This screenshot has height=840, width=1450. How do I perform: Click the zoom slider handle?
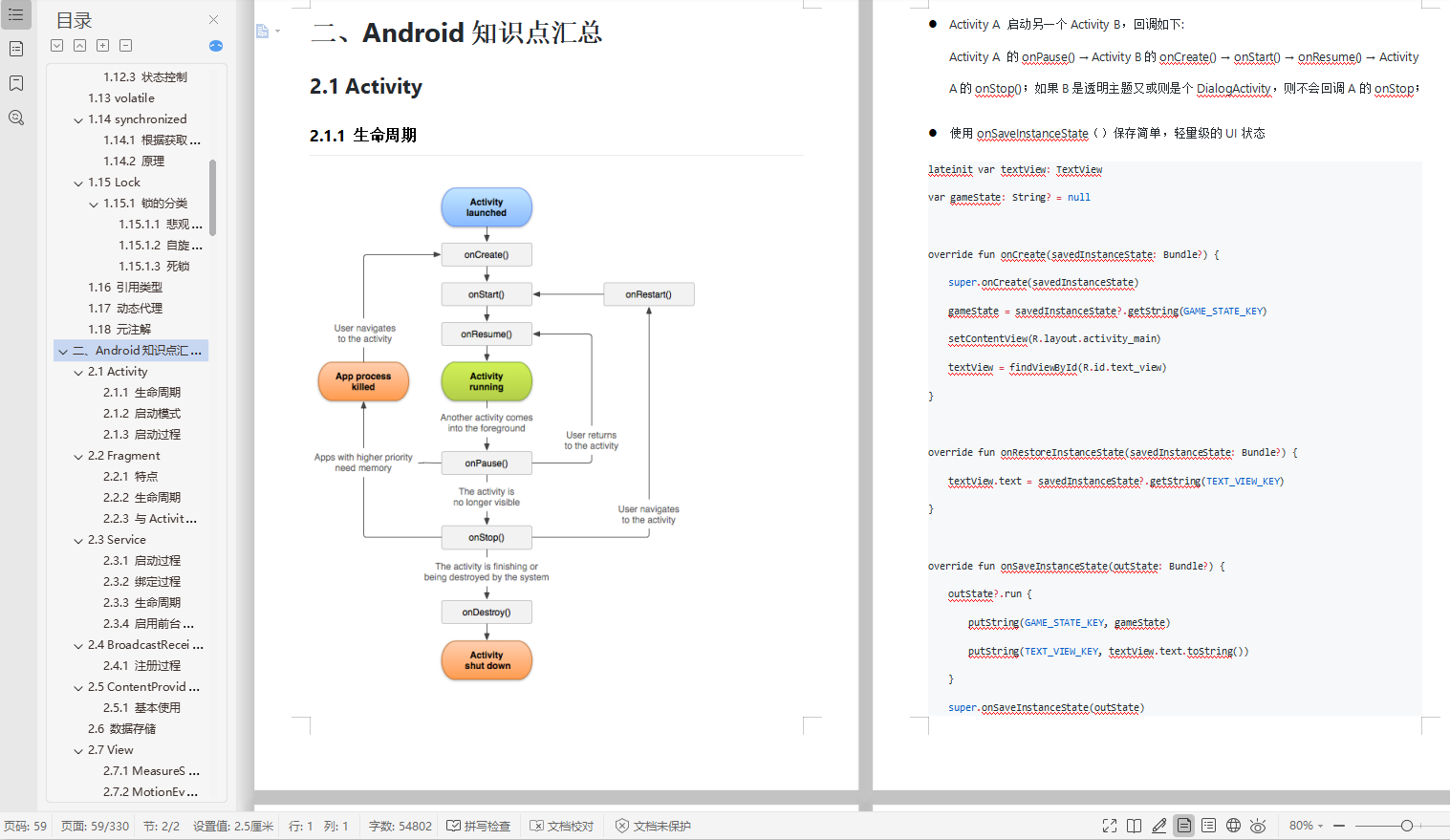point(1407,826)
